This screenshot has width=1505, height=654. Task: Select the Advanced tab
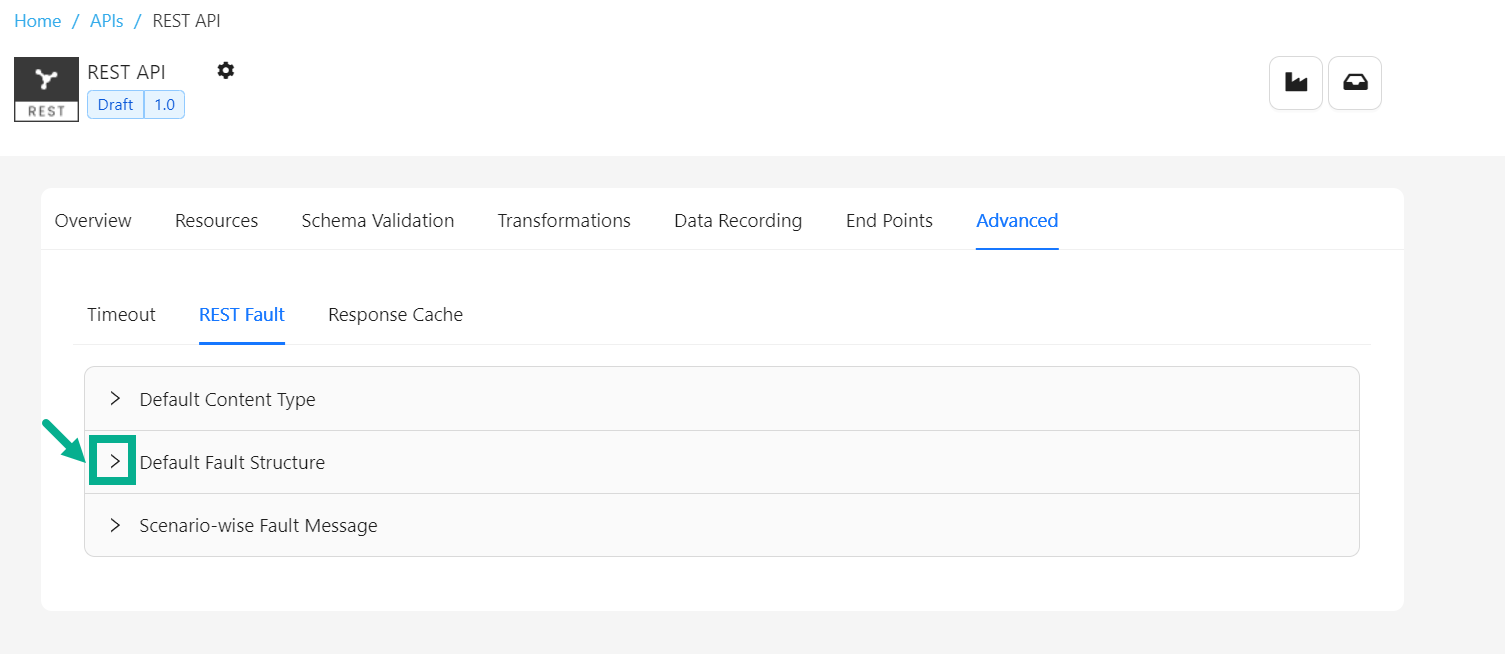click(1017, 221)
